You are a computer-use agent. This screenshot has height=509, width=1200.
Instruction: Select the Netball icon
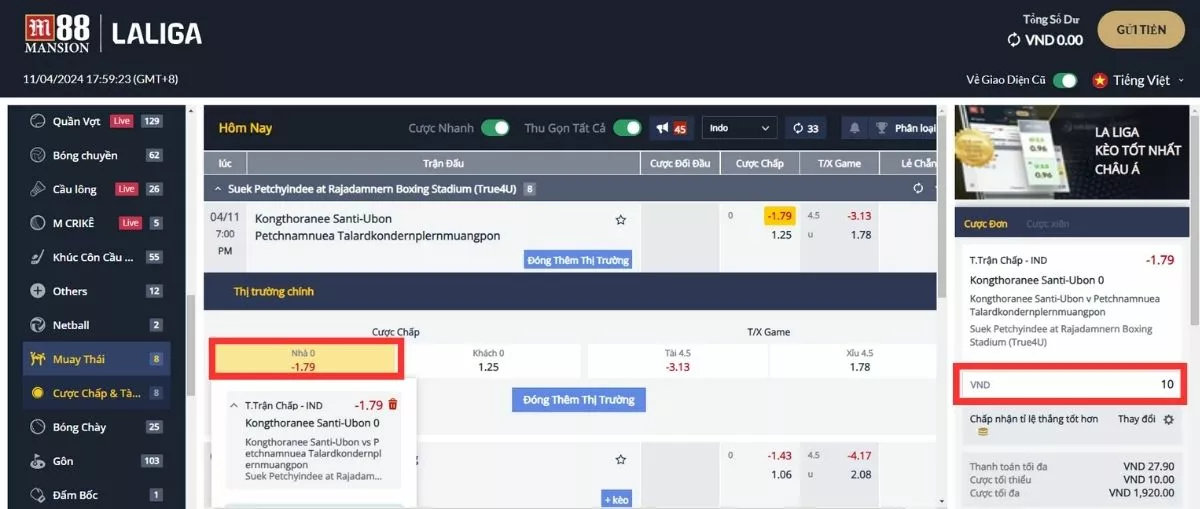pyautogui.click(x=38, y=325)
